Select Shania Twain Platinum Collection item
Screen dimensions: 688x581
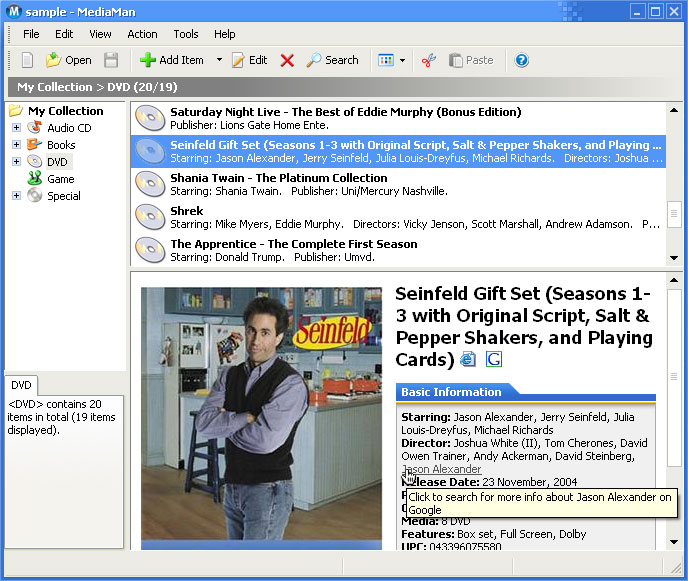[398, 184]
